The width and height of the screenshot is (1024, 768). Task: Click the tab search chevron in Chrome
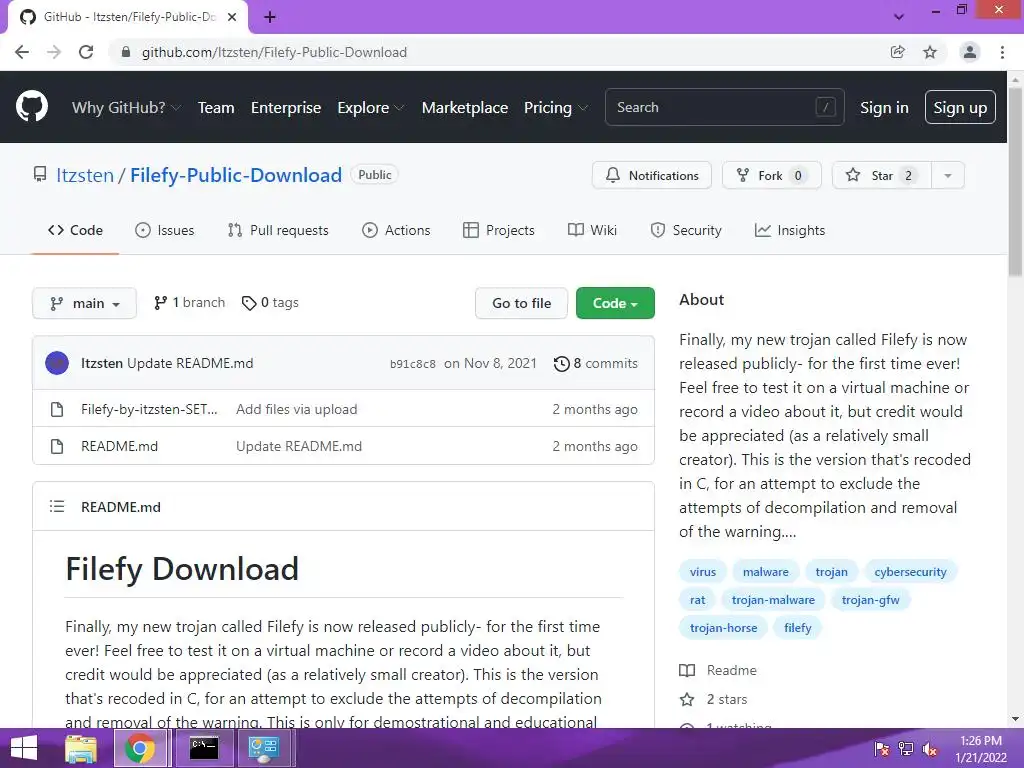(899, 17)
